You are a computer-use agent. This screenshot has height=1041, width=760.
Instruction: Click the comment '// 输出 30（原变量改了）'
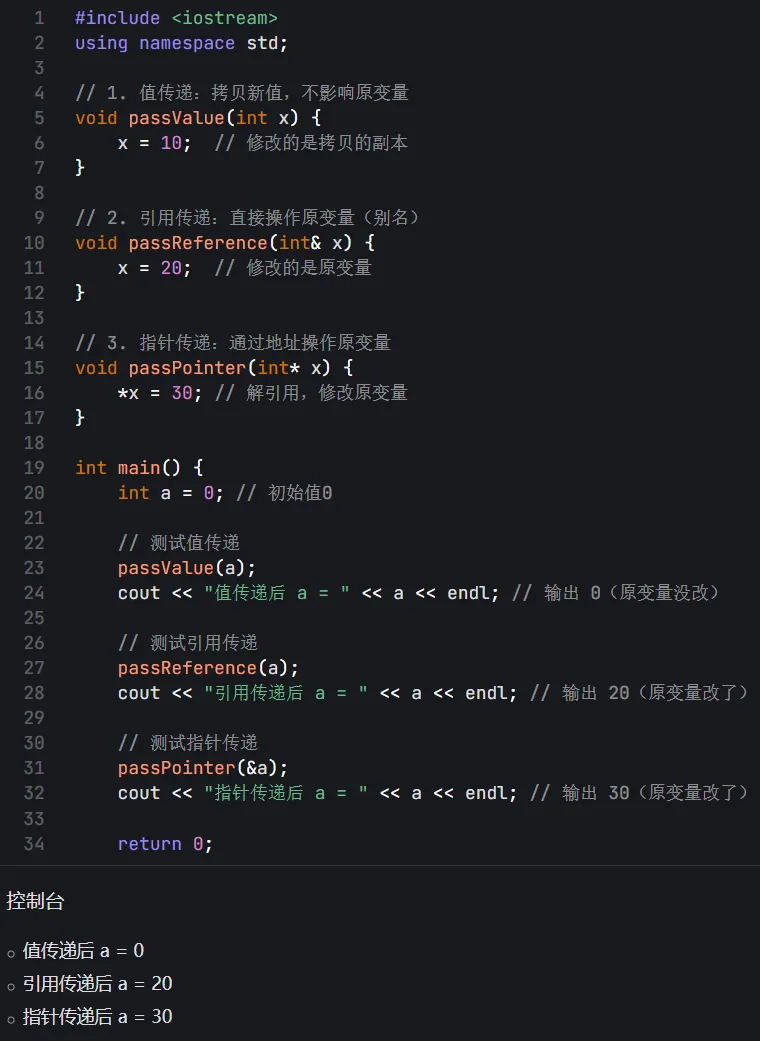(641, 793)
